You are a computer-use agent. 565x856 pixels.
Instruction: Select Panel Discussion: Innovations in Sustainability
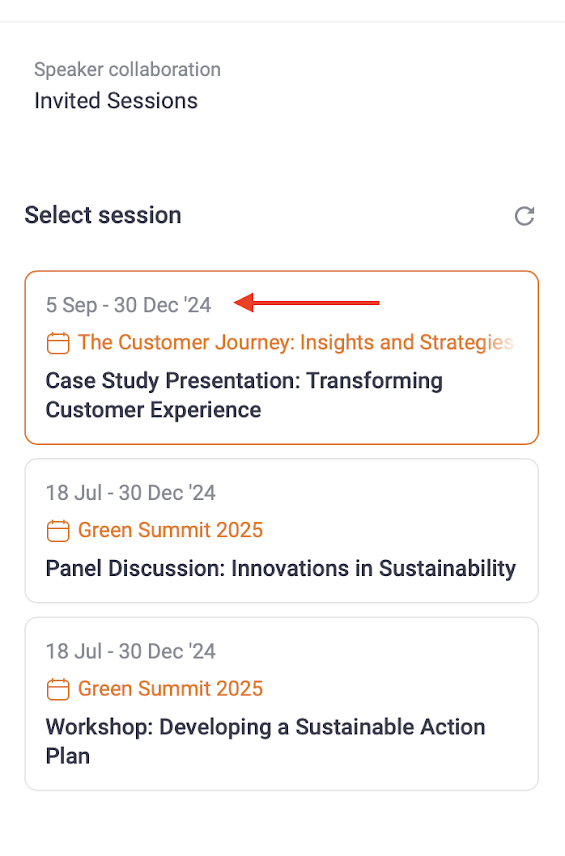point(282,531)
